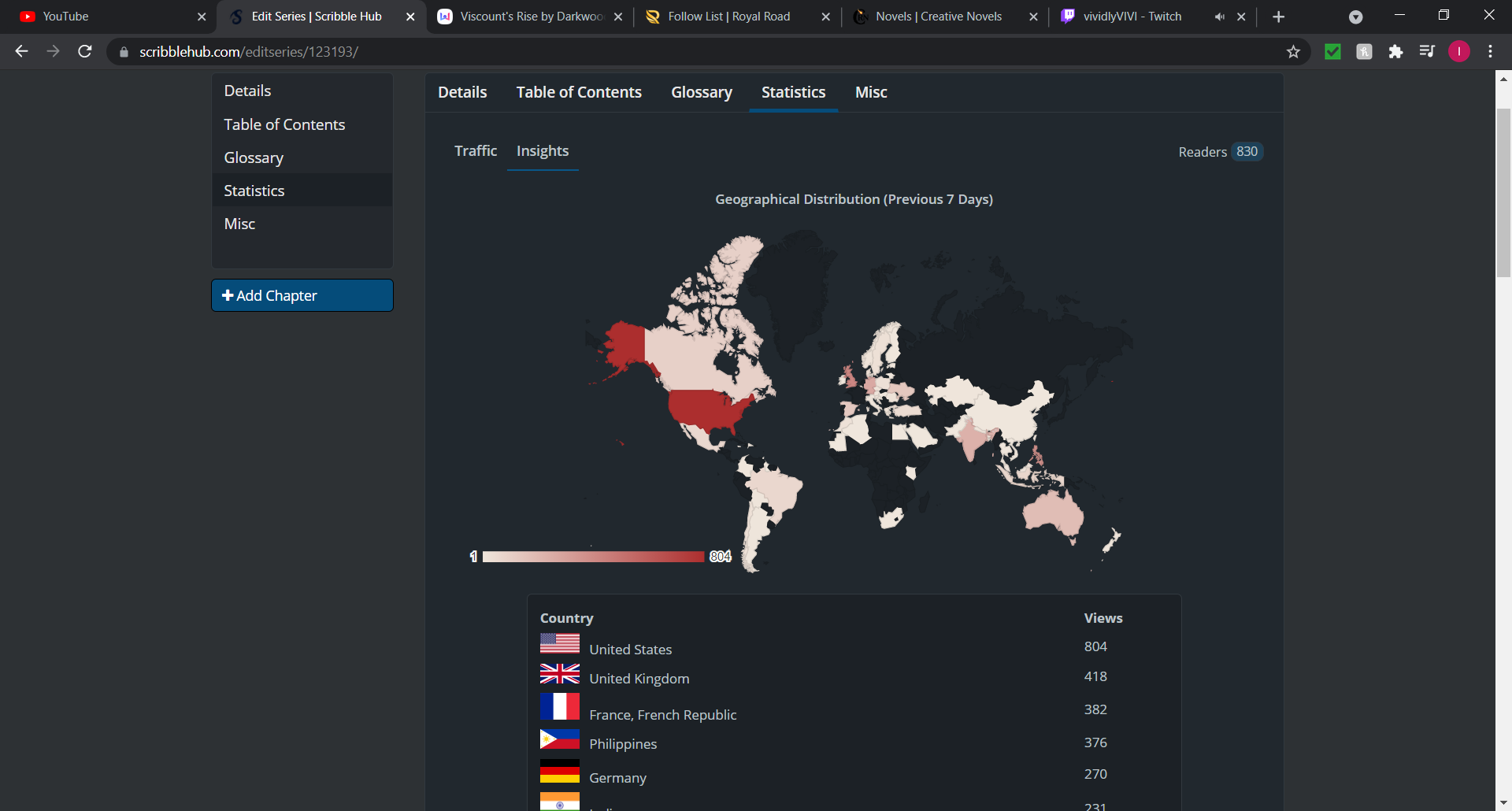Click the green checkmark extension icon
The height and width of the screenshot is (811, 1512).
click(1332, 52)
